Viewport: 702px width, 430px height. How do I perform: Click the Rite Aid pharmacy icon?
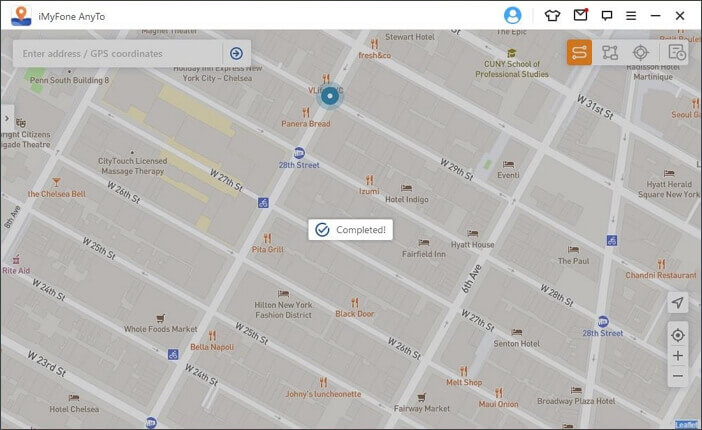coord(16,259)
